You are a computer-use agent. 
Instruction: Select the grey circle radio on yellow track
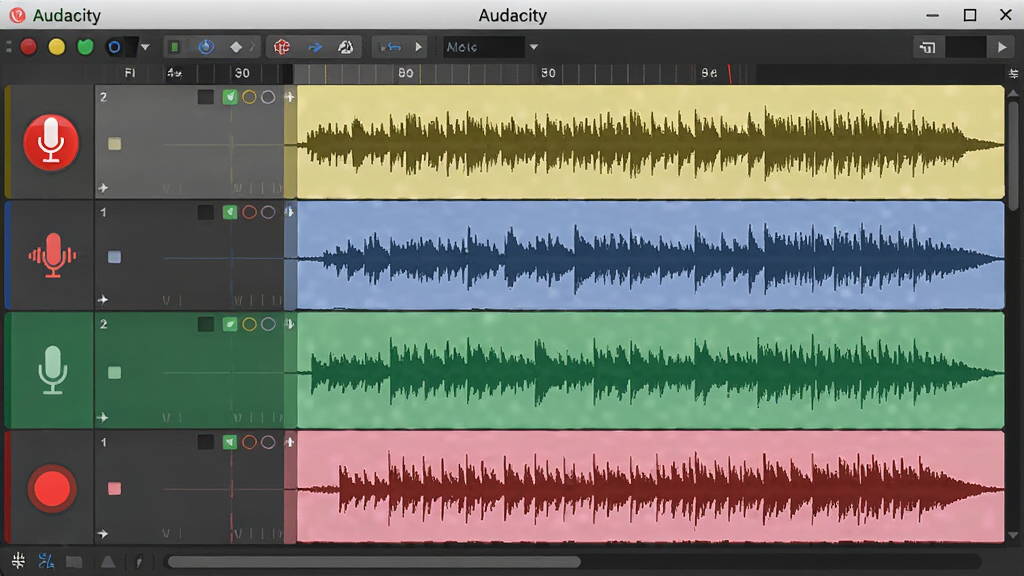coord(268,97)
